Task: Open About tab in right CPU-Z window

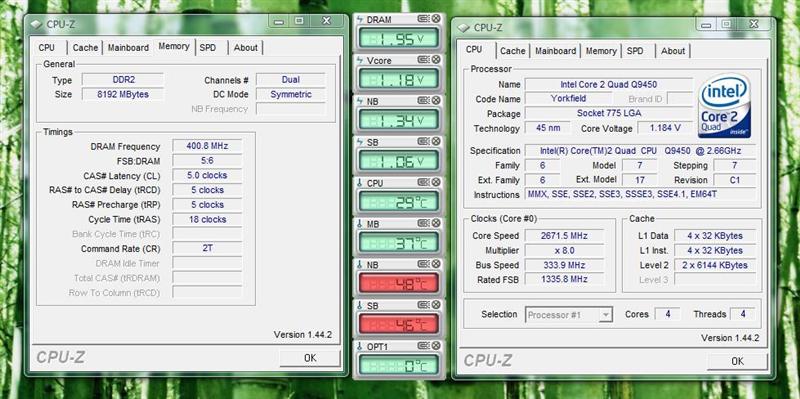Action: coord(672,51)
